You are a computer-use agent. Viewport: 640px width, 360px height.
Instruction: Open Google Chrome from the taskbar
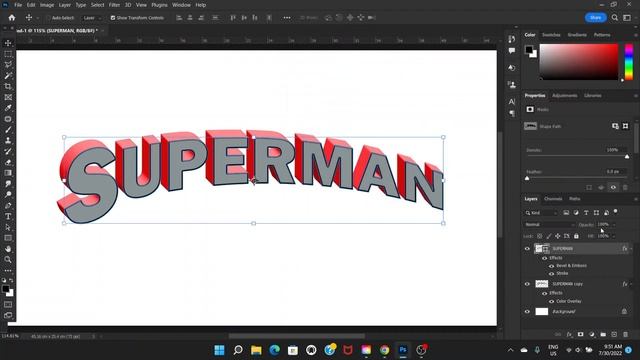pyautogui.click(x=384, y=350)
